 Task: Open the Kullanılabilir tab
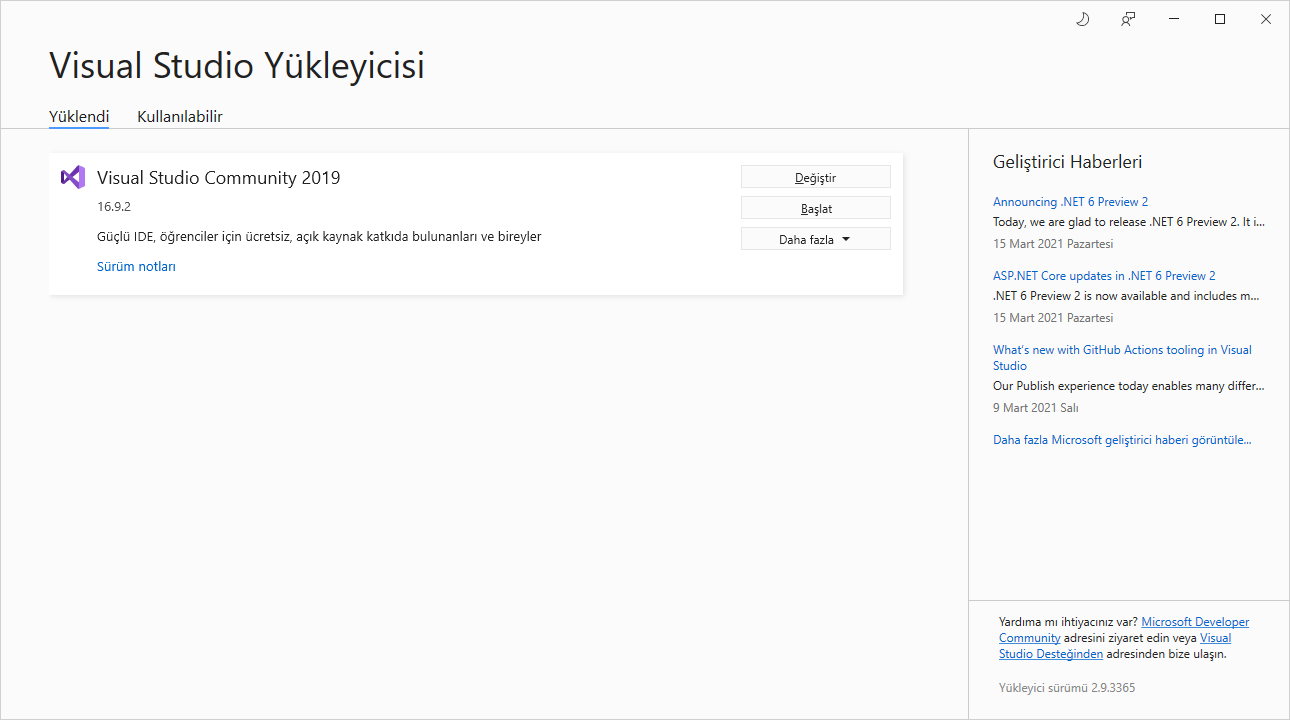180,117
